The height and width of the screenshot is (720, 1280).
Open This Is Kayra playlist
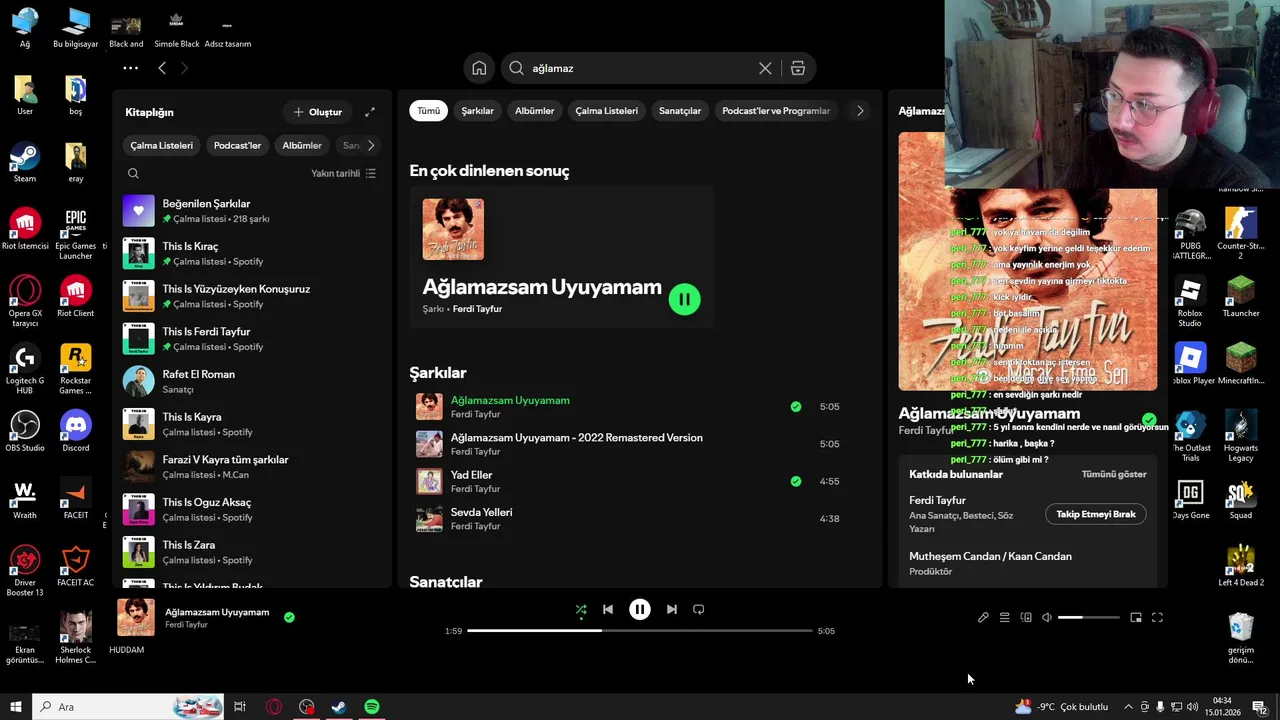(252, 424)
